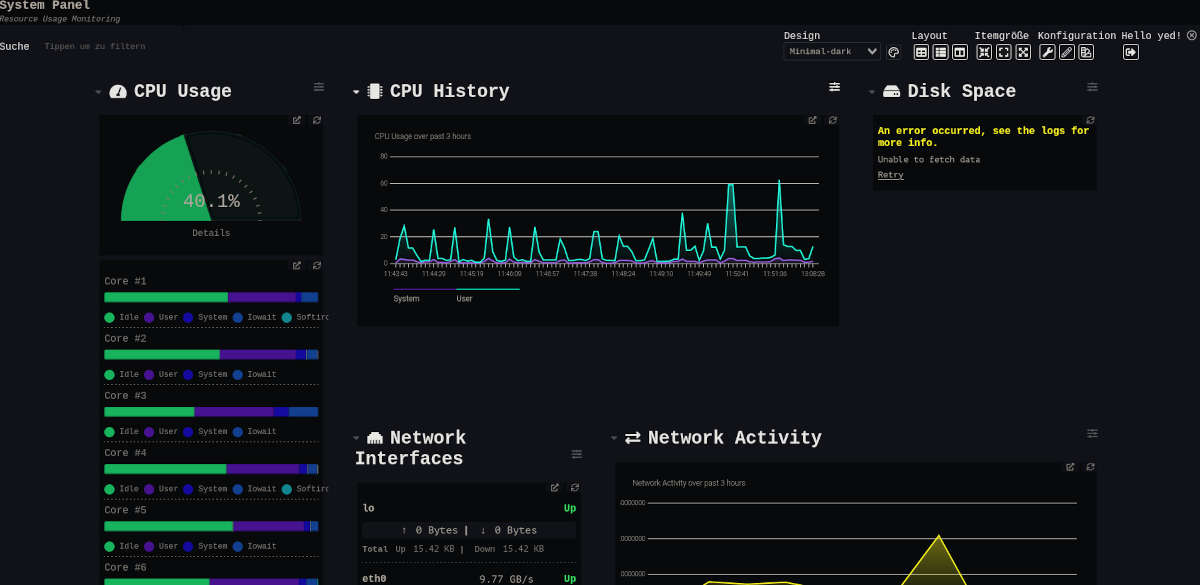Click the Core #5 usage bar
The width and height of the screenshot is (1200, 585).
point(211,526)
